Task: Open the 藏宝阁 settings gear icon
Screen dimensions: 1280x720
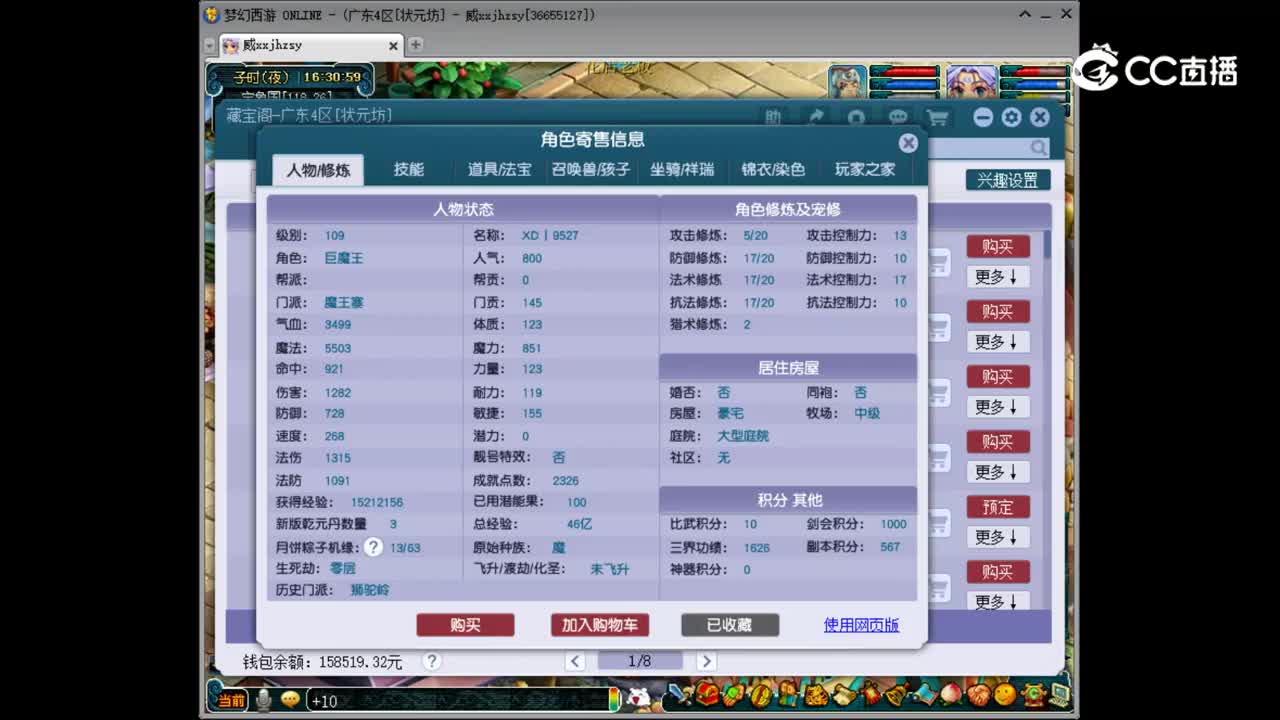Action: [1011, 118]
